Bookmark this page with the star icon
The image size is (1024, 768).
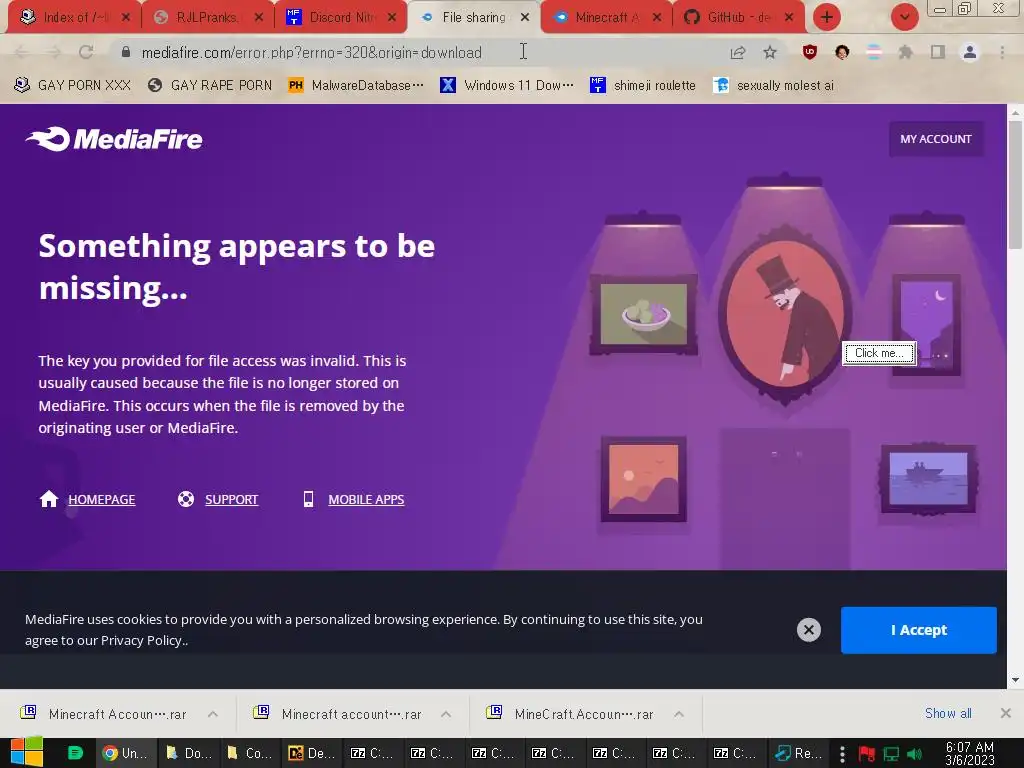pyautogui.click(x=770, y=52)
